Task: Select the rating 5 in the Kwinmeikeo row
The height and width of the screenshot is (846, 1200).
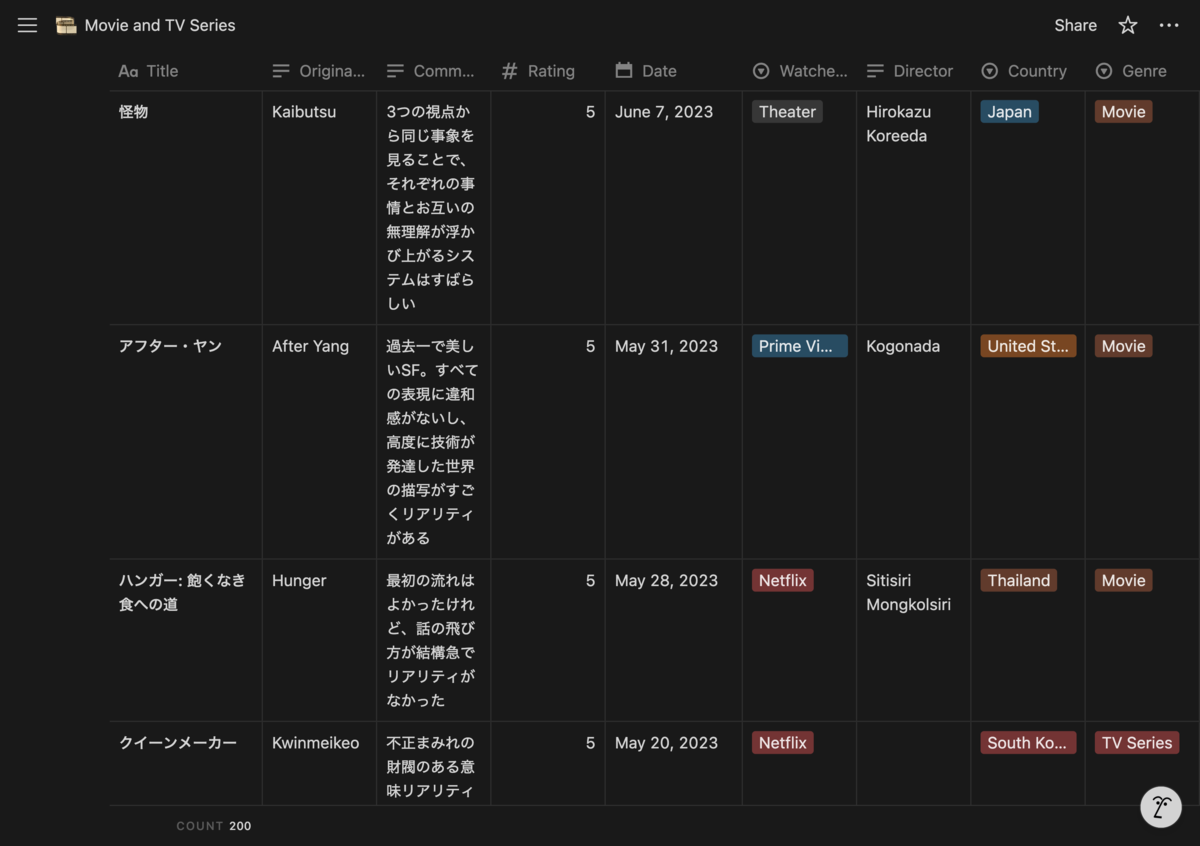Action: (547, 763)
